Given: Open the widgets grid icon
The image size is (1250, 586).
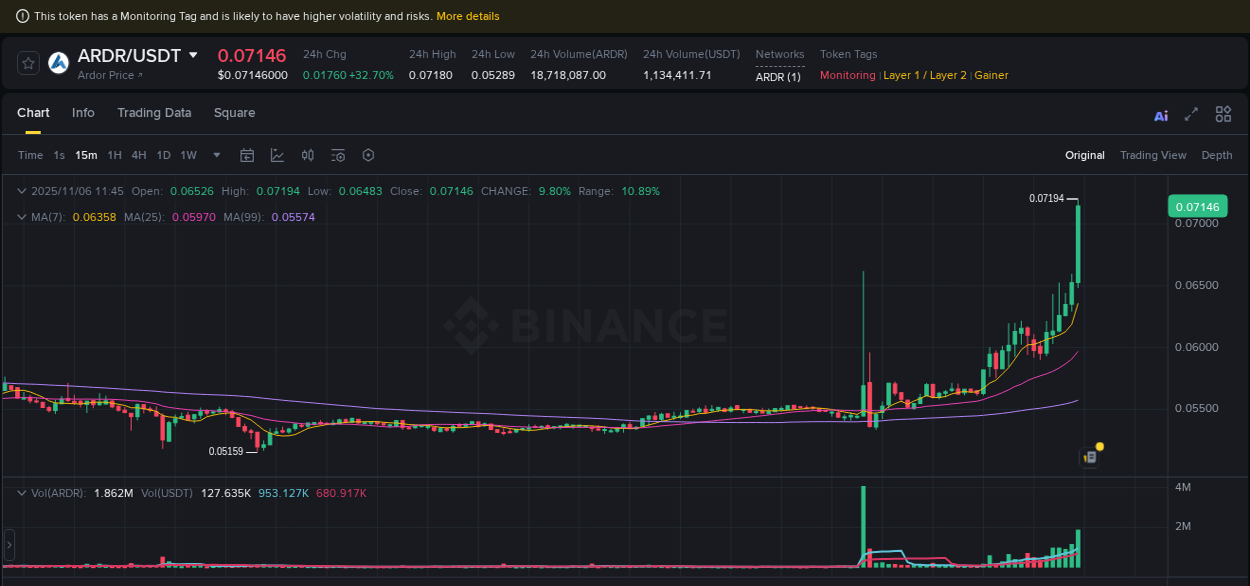Looking at the screenshot, I should 1222,114.
